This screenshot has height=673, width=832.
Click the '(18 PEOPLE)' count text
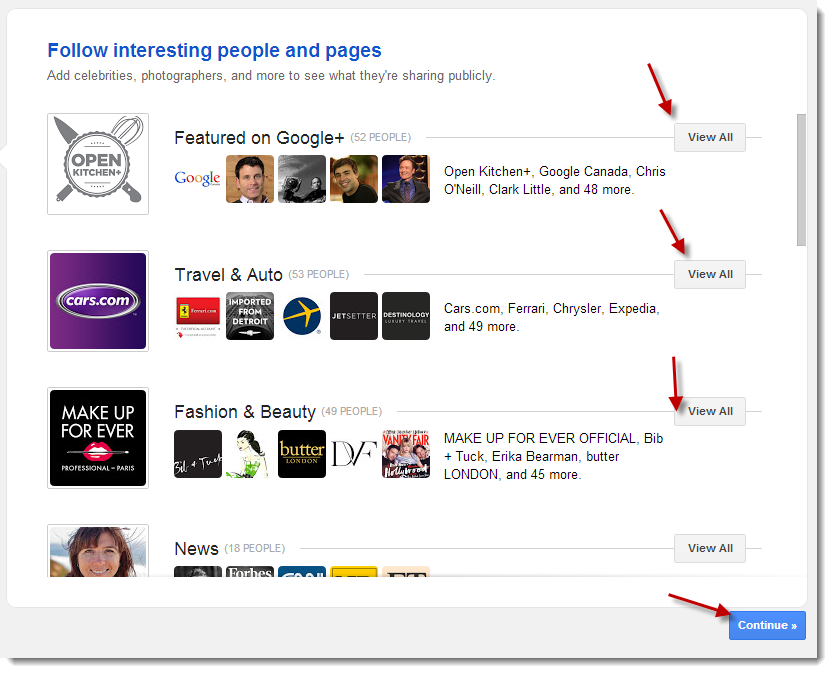(255, 548)
